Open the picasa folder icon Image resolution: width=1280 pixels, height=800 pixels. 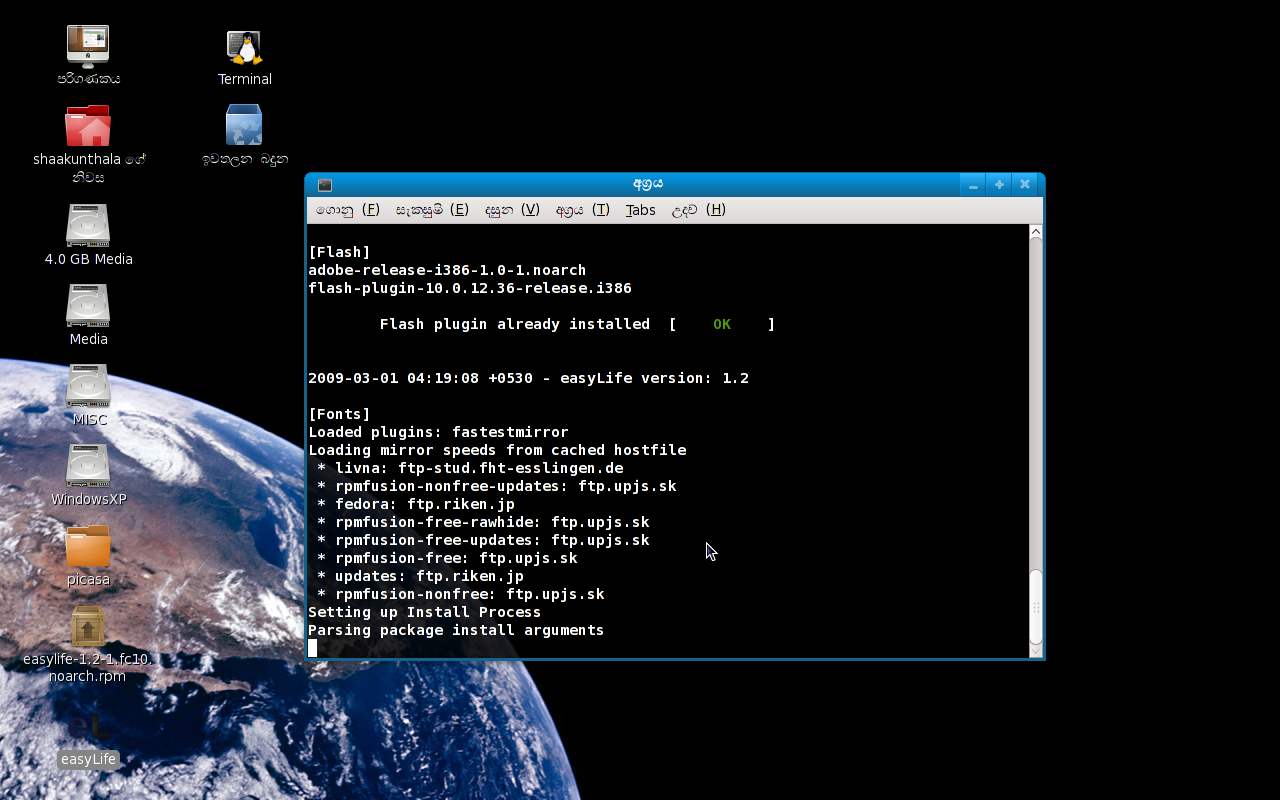pyautogui.click(x=88, y=546)
